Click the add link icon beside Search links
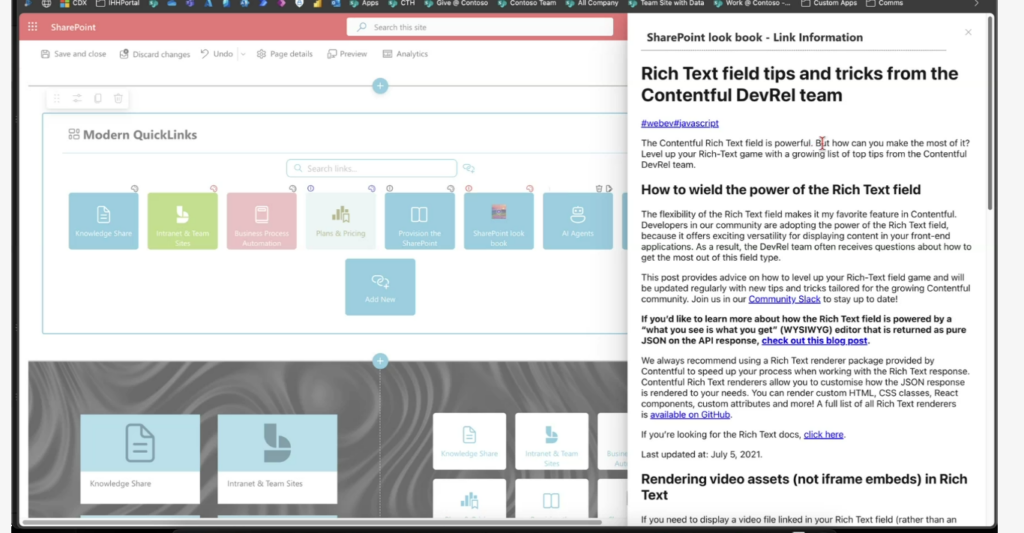Image resolution: width=1024 pixels, height=533 pixels. [468, 169]
